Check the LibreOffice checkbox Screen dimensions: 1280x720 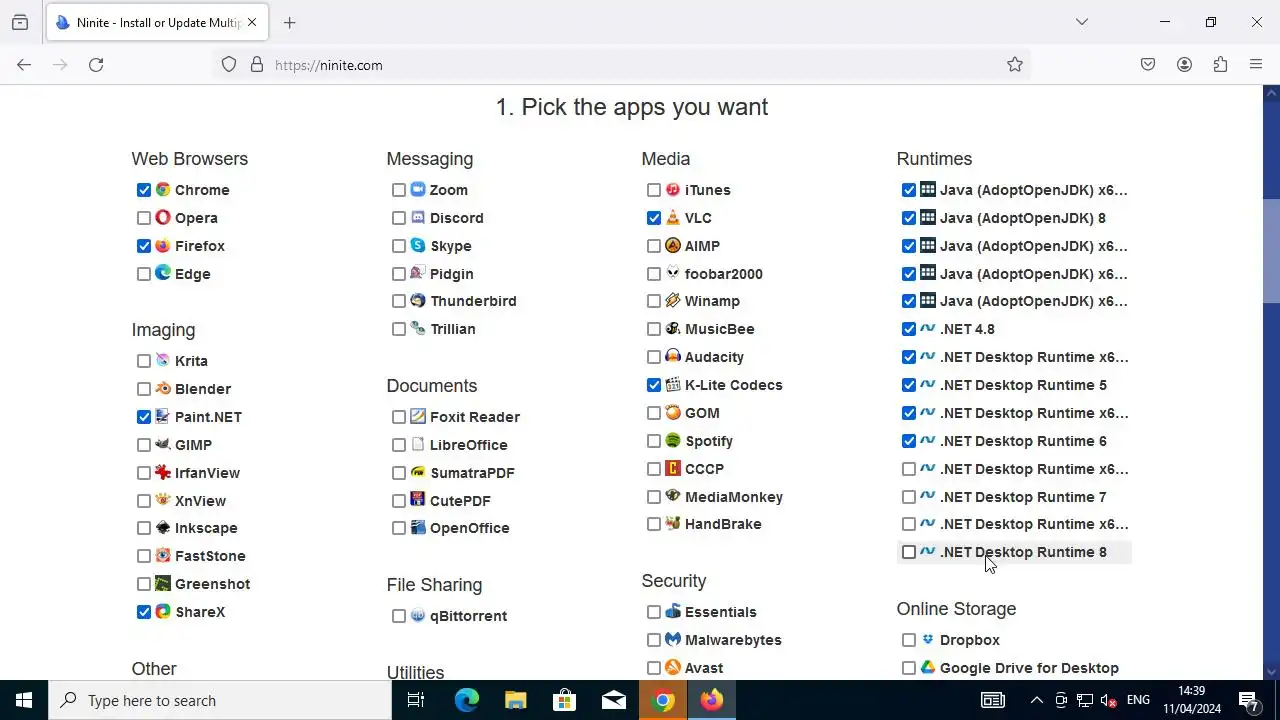[399, 445]
